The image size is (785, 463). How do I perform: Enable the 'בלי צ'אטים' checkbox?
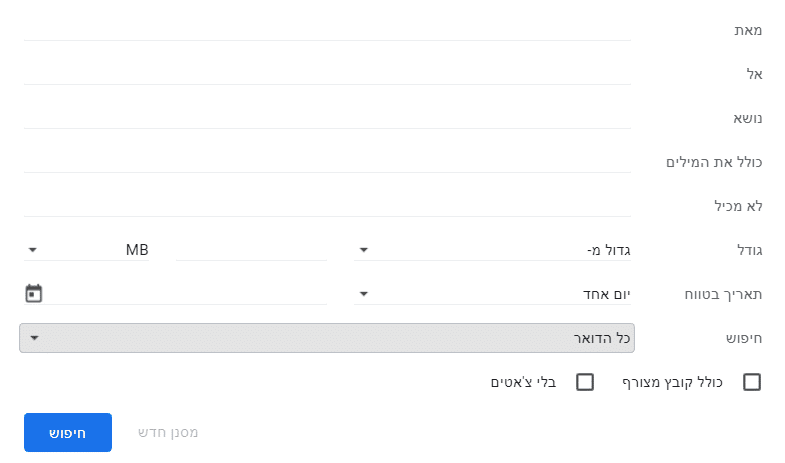click(585, 382)
